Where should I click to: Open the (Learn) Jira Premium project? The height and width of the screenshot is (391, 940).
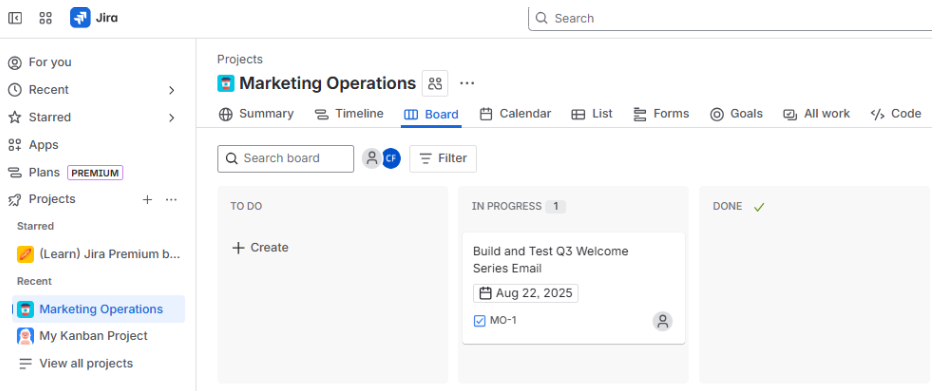pos(98,254)
